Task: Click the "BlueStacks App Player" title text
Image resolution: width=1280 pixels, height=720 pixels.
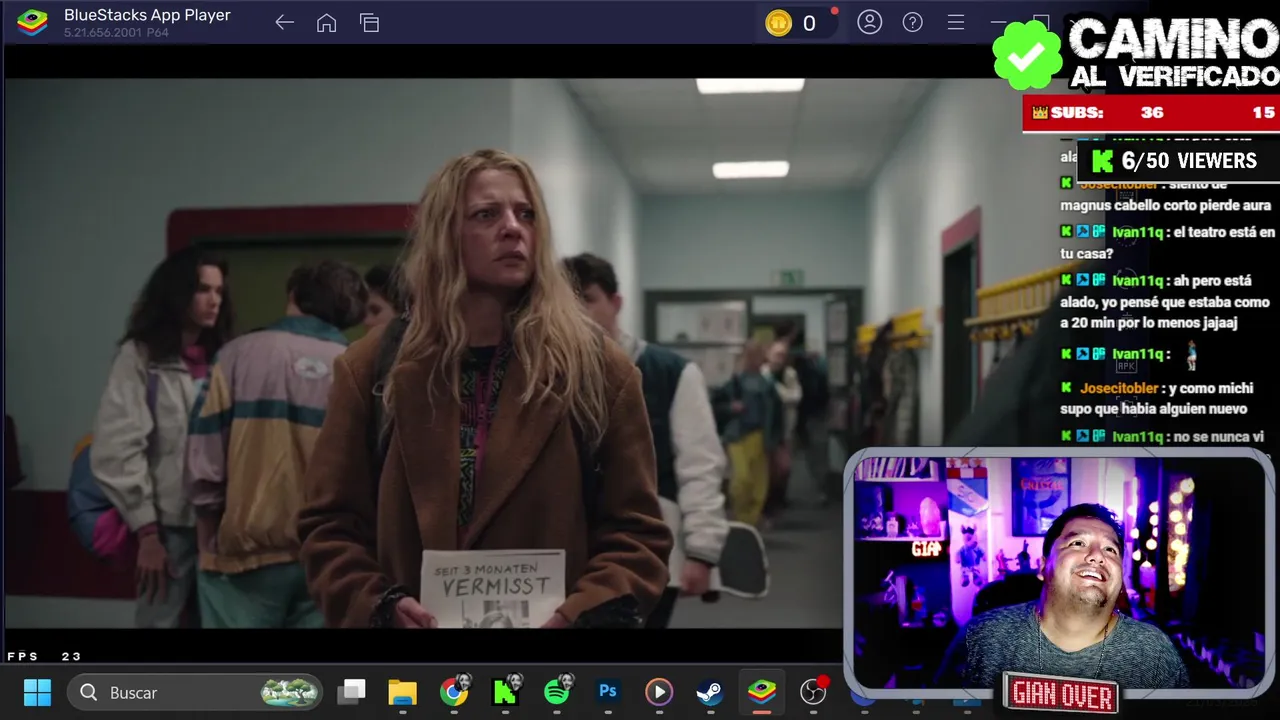Action: coord(147,15)
